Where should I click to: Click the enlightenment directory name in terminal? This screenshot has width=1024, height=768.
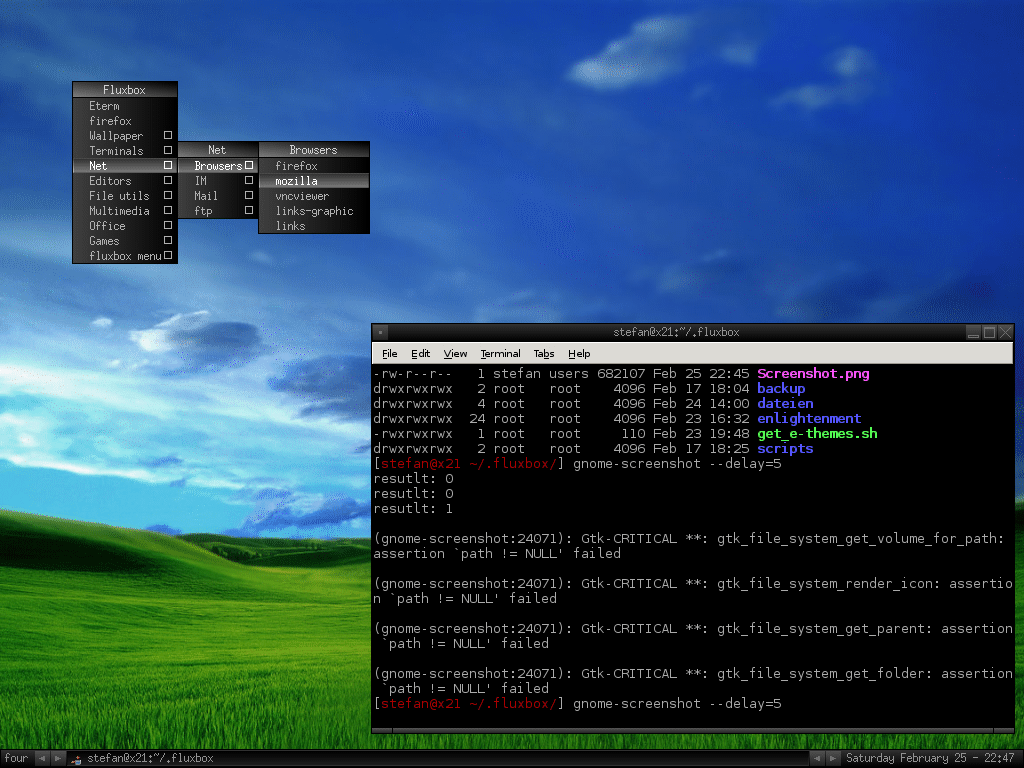(x=809, y=419)
